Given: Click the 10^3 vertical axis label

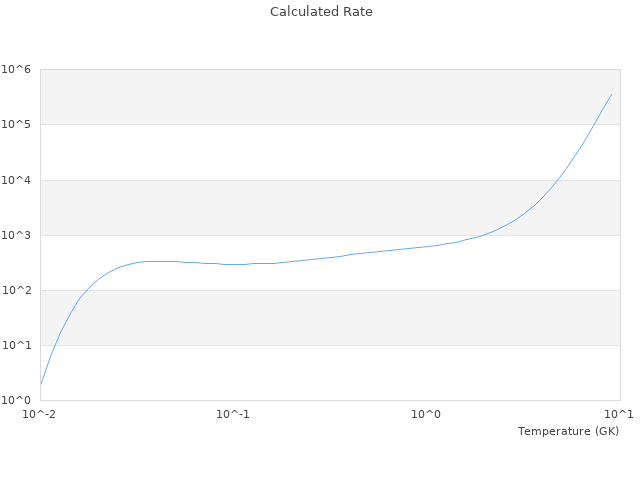Looking at the screenshot, I should (16, 235).
